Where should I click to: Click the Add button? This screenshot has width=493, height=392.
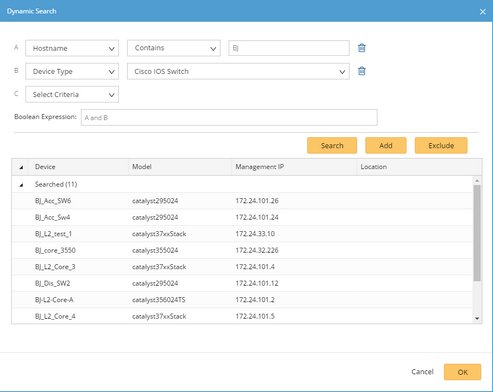coord(386,145)
